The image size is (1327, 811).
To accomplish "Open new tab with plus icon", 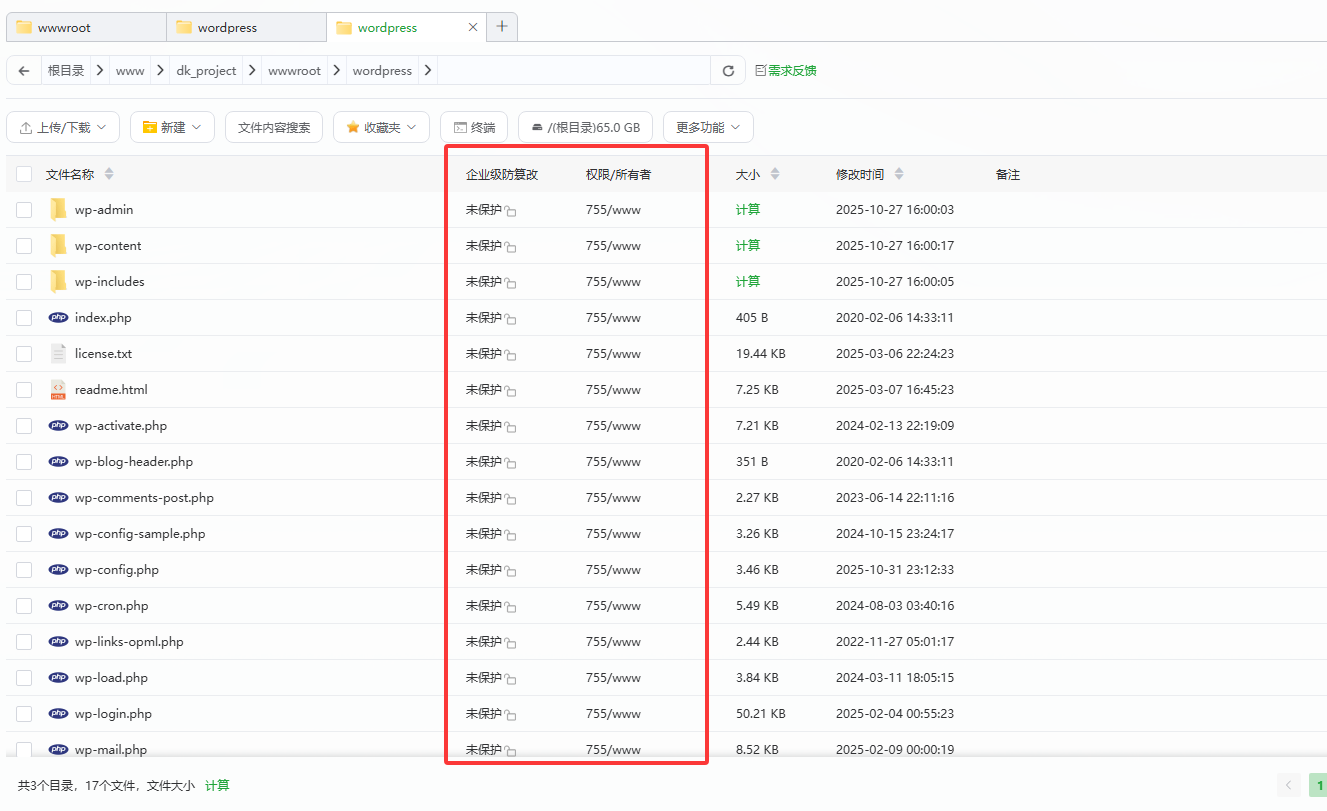I will coord(501,27).
